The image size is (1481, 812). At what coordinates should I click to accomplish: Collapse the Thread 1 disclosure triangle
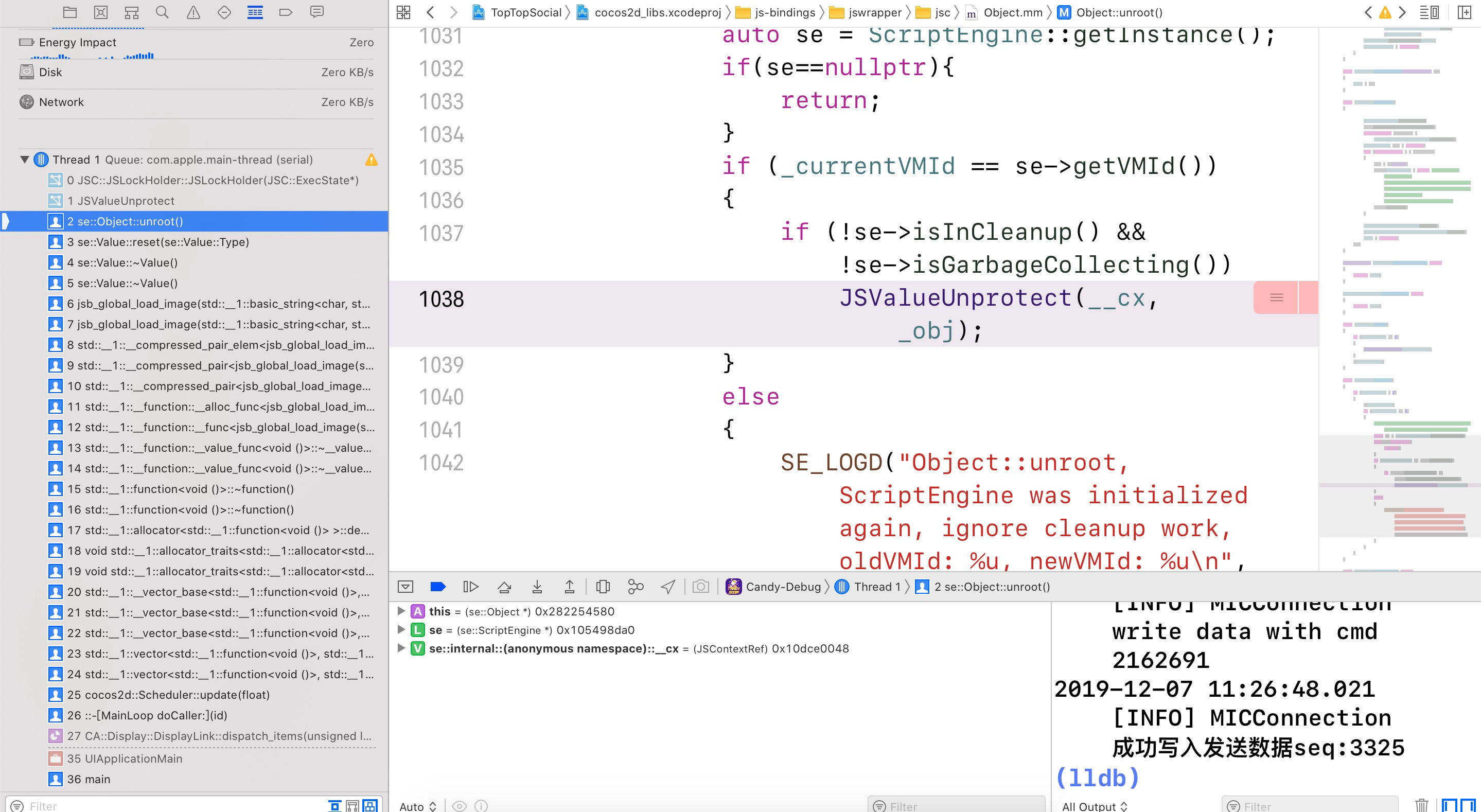pyautogui.click(x=24, y=160)
